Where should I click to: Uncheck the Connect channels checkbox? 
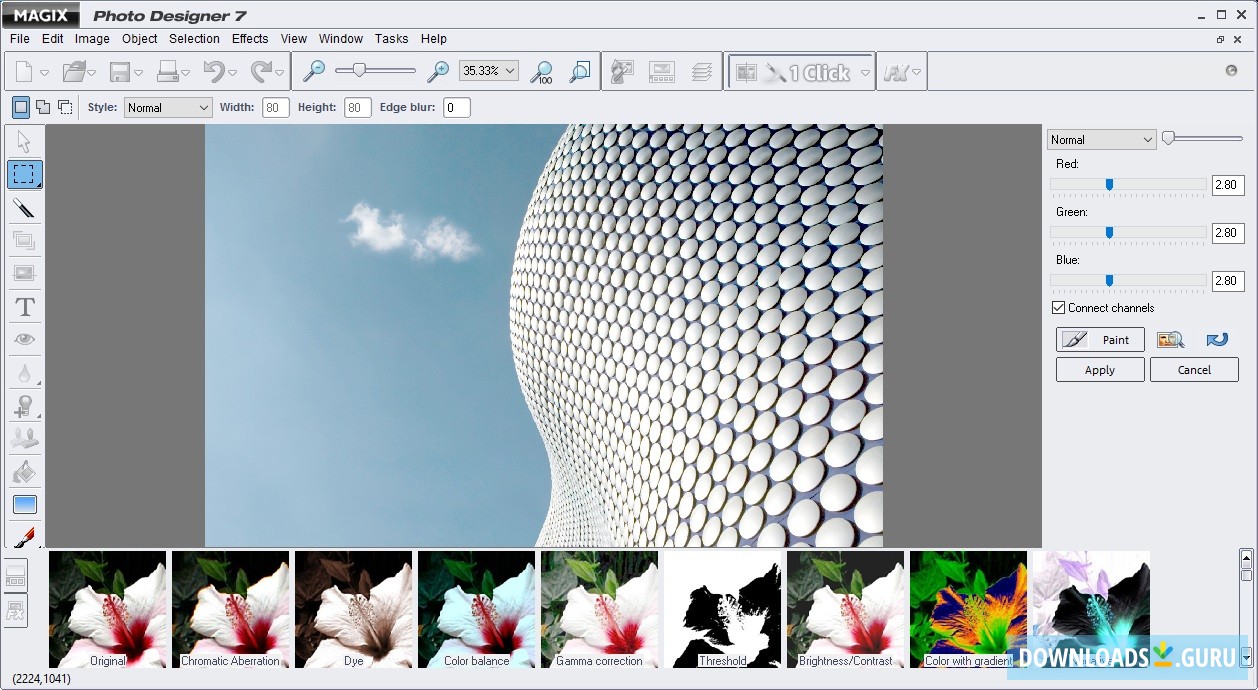[x=1058, y=308]
